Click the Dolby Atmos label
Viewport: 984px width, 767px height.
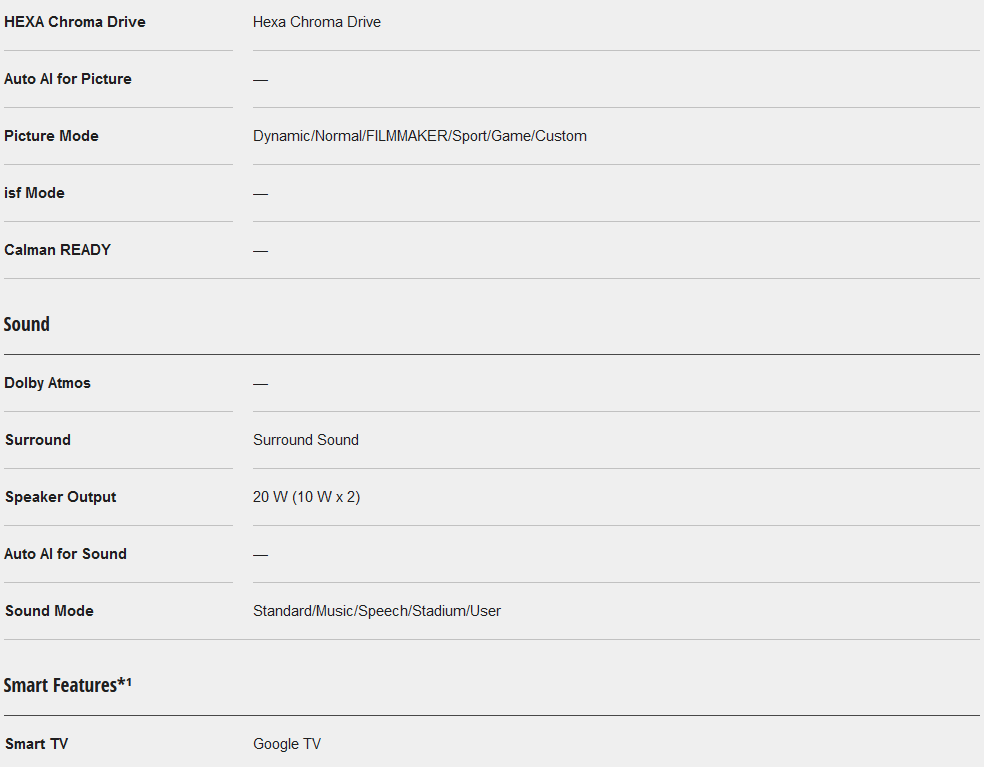tap(48, 383)
